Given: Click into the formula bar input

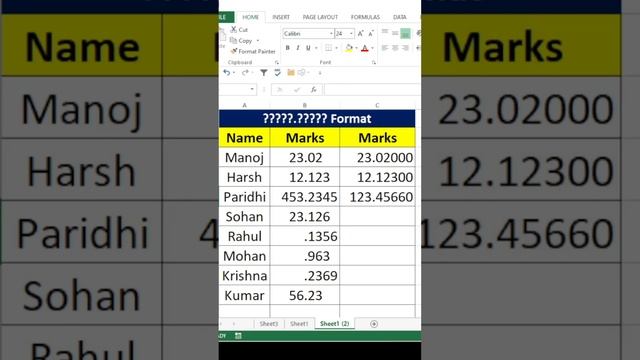Looking at the screenshot, I should click(372, 89).
